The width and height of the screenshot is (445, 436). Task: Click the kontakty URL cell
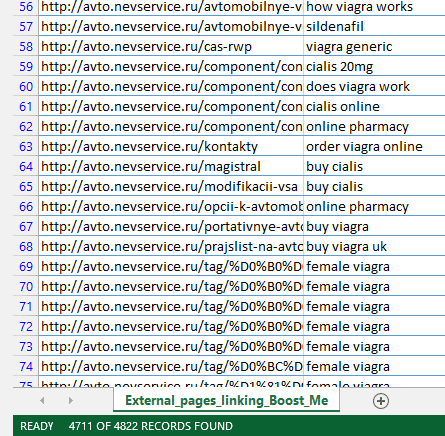(x=171, y=147)
